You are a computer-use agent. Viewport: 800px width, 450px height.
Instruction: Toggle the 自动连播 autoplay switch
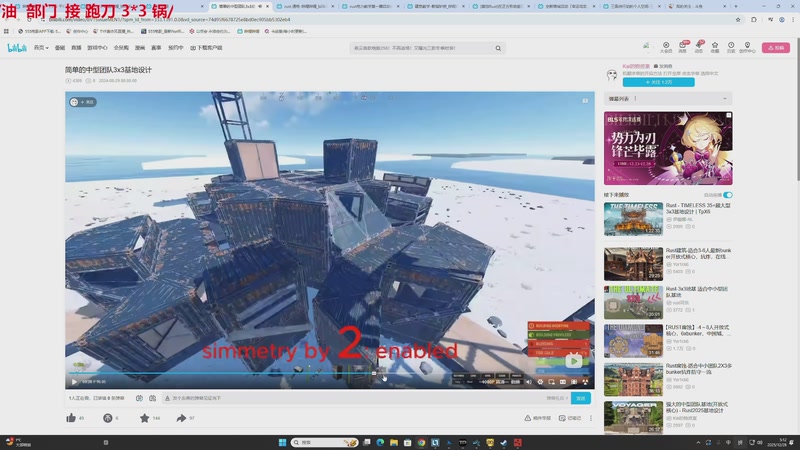[x=728, y=195]
